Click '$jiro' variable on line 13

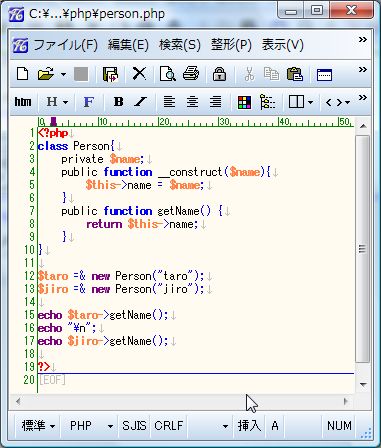point(53,289)
